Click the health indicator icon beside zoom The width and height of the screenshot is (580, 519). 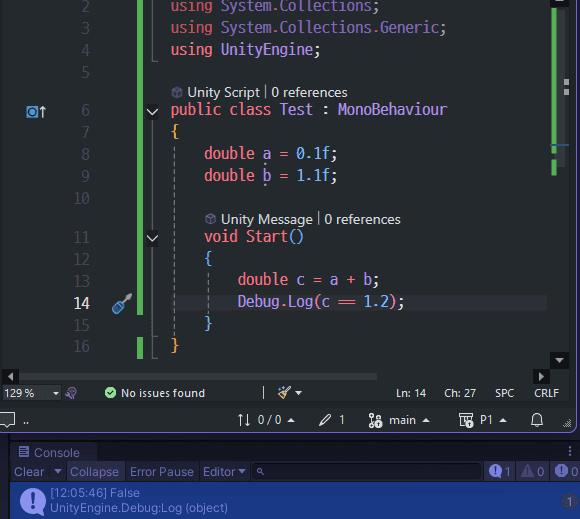pos(71,393)
